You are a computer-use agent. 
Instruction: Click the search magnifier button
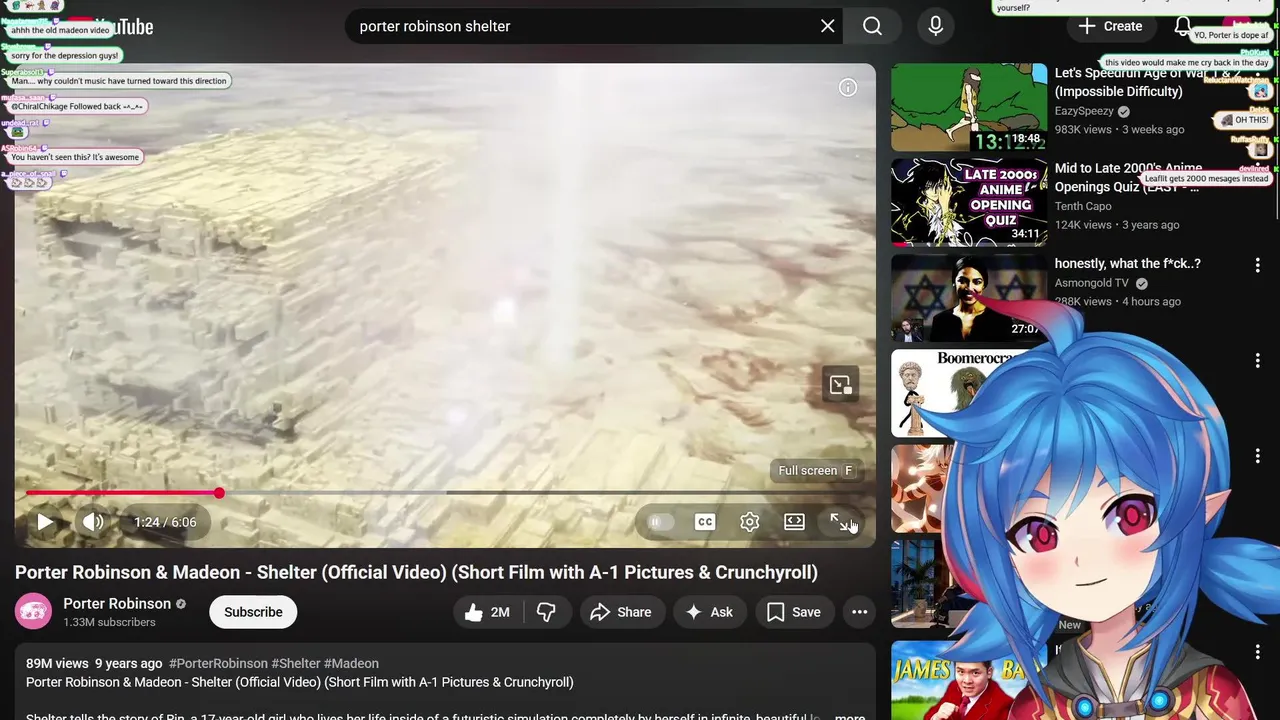tap(872, 26)
